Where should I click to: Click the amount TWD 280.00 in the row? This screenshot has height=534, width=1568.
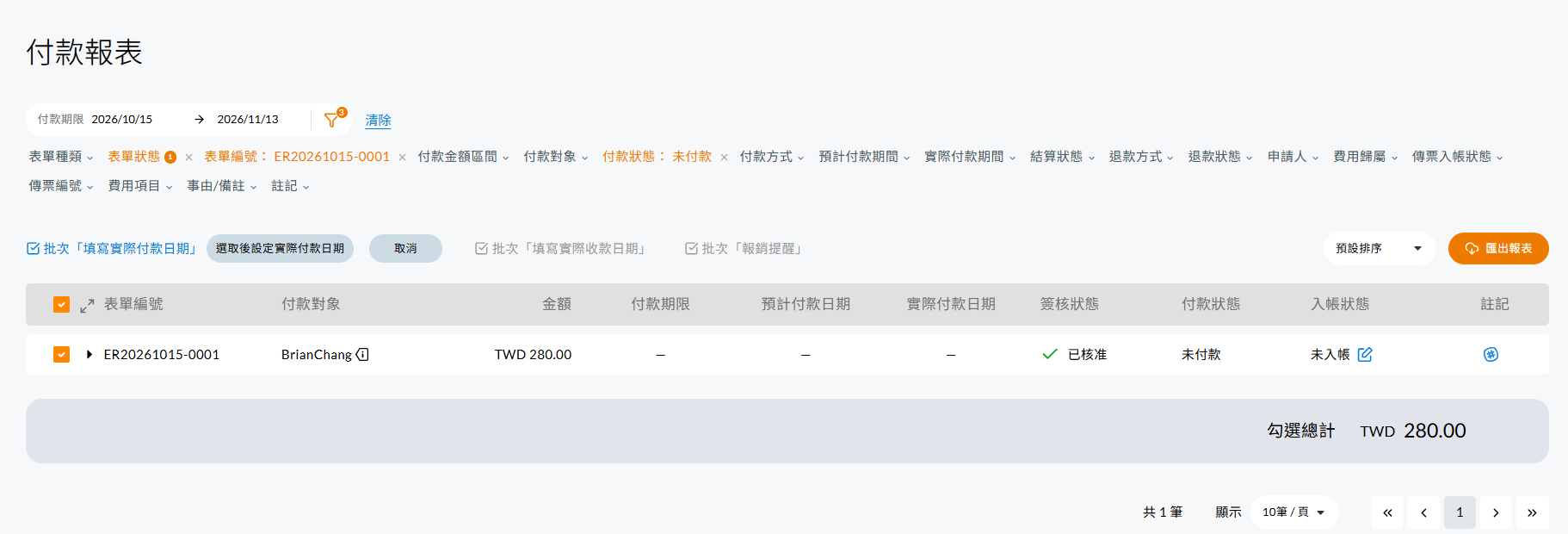point(533,354)
